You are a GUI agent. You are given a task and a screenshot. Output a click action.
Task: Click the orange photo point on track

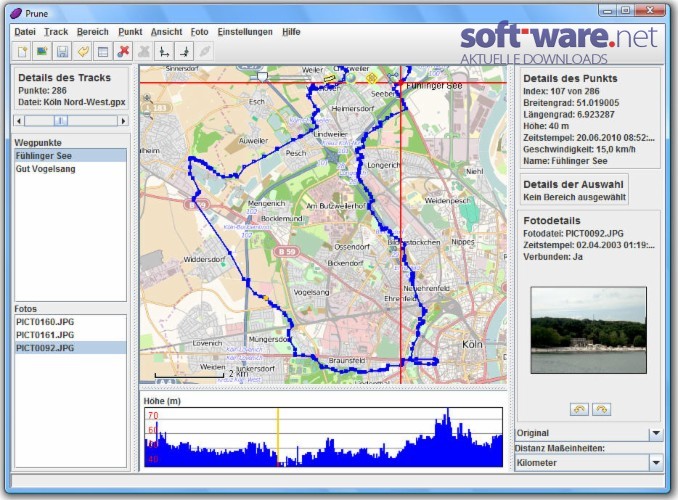click(266, 298)
